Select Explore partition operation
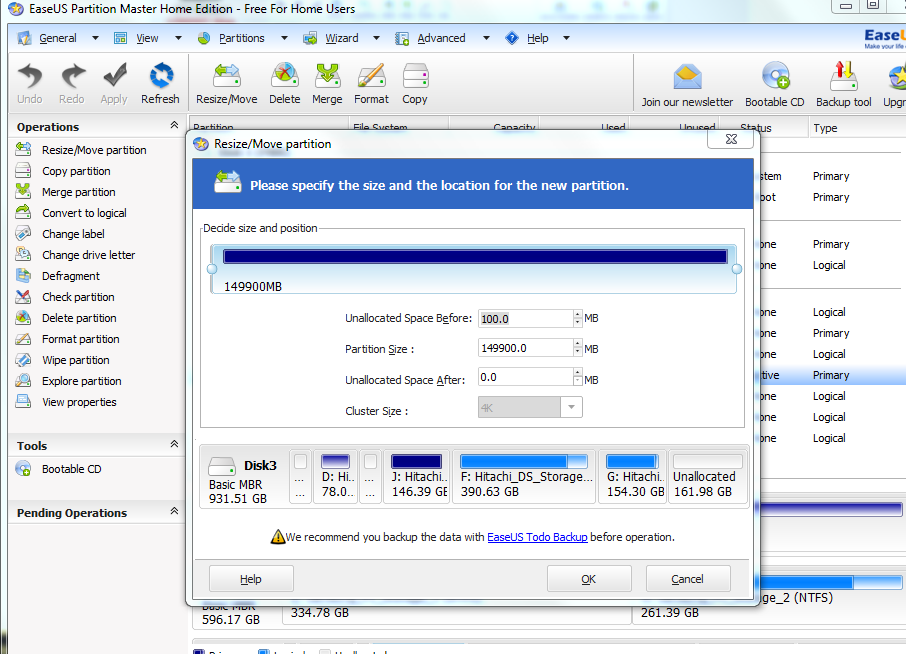This screenshot has width=906, height=654. [68, 381]
